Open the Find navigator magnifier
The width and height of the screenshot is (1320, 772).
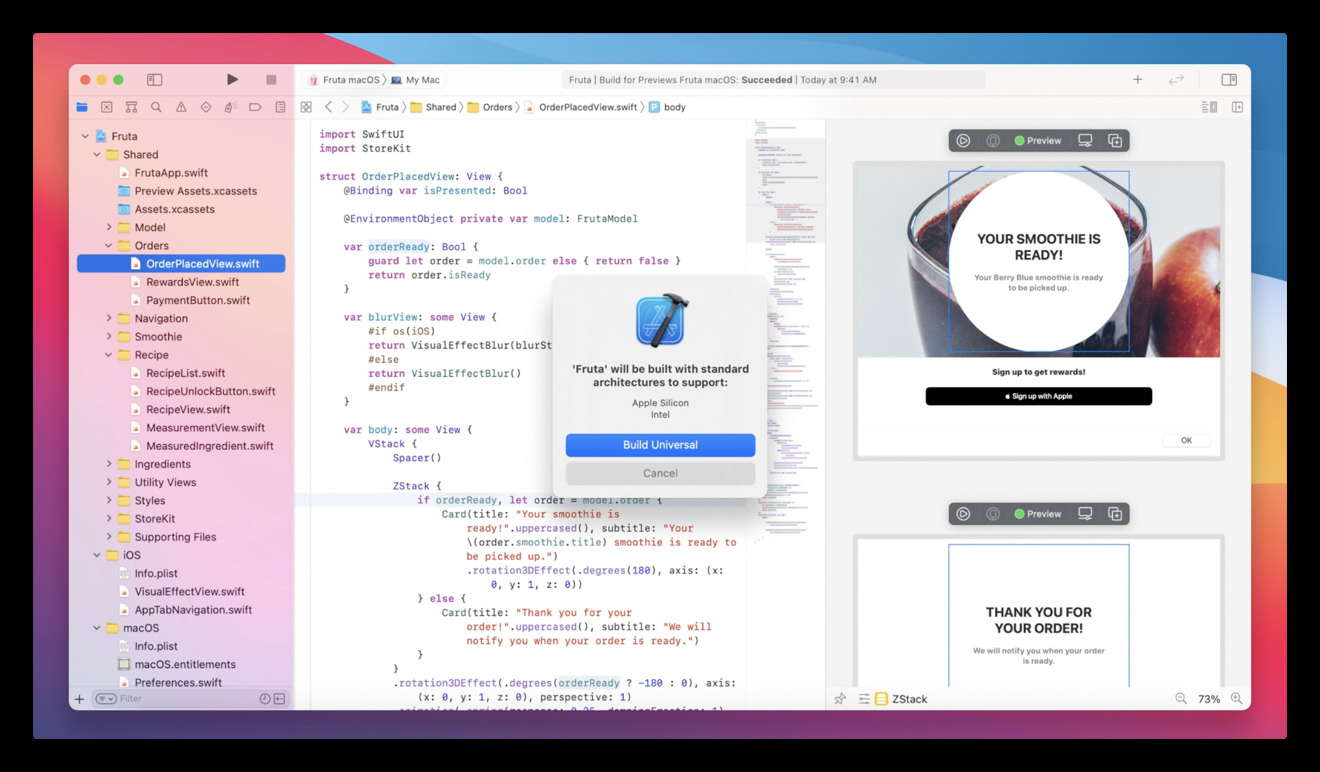[156, 107]
